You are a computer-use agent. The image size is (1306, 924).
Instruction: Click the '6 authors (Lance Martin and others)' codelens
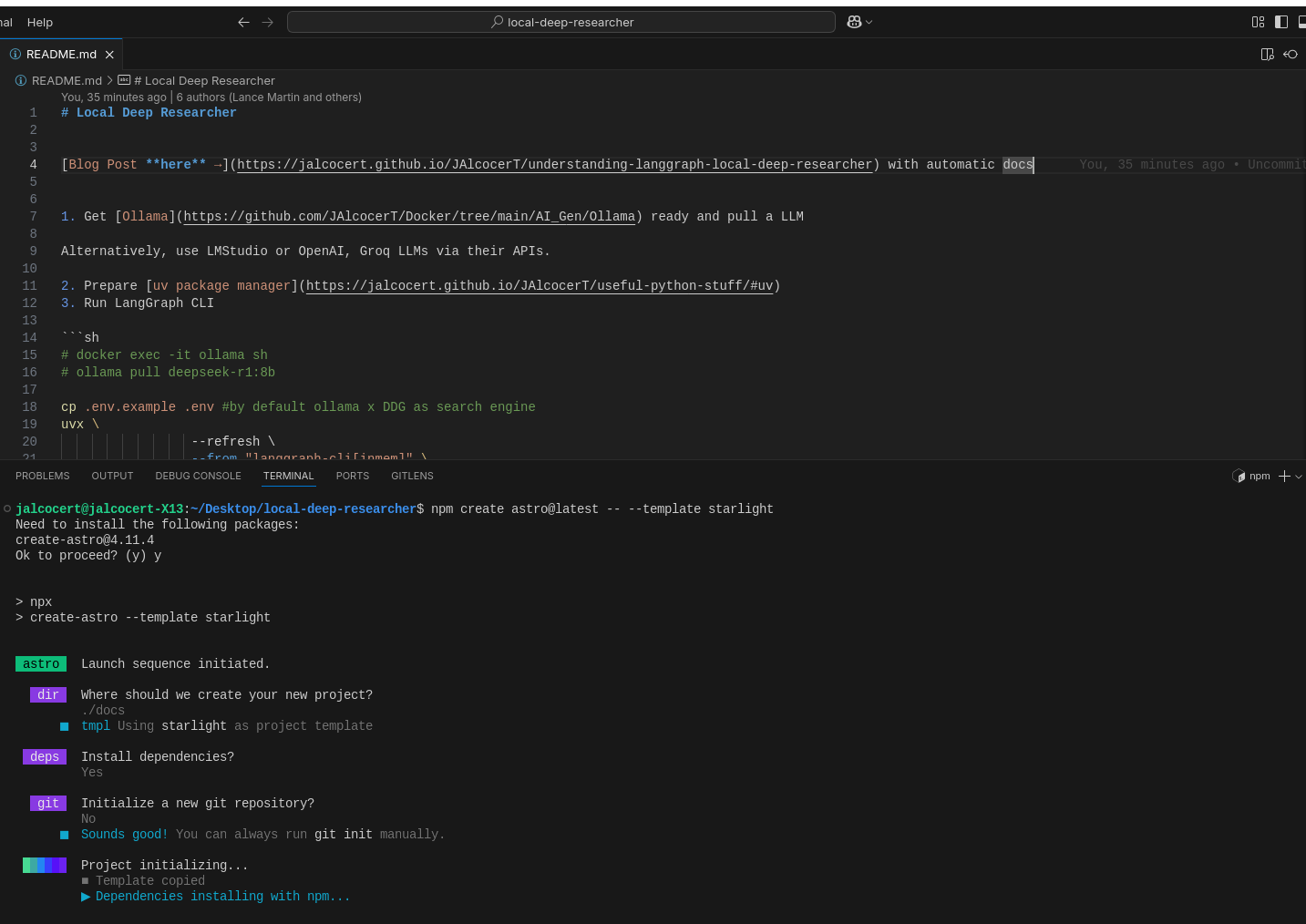click(x=269, y=97)
